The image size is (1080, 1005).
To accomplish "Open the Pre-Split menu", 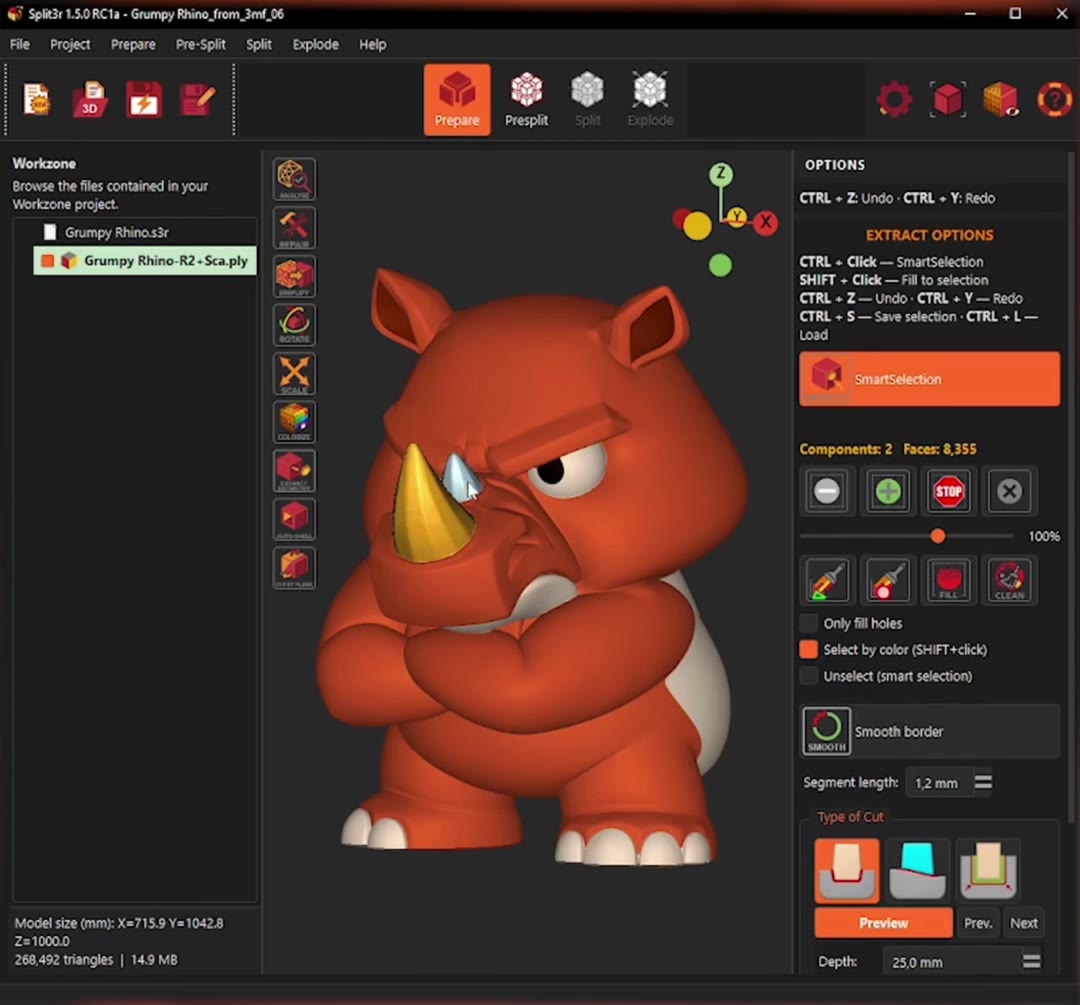I will 200,44.
